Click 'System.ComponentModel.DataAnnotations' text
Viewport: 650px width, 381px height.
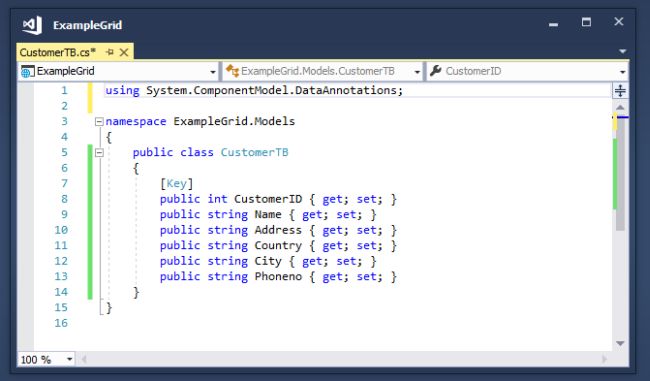(271, 90)
